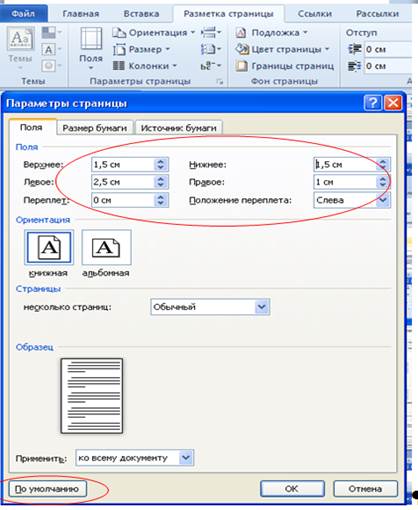Open the Подложка watermark dropdown
Viewport: 418px width, 510px height.
[x=272, y=33]
